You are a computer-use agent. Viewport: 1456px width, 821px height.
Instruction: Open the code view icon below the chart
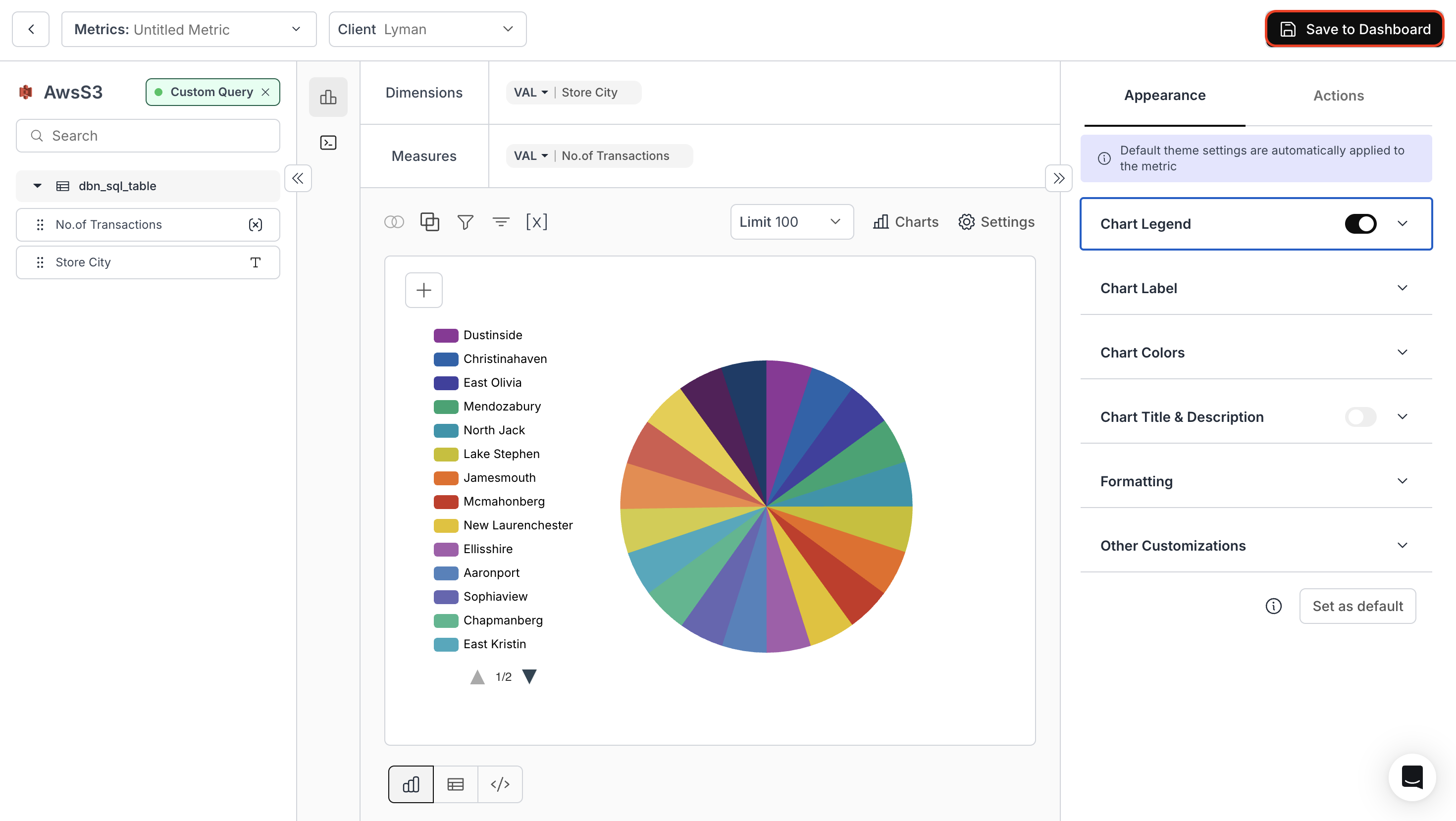point(500,784)
